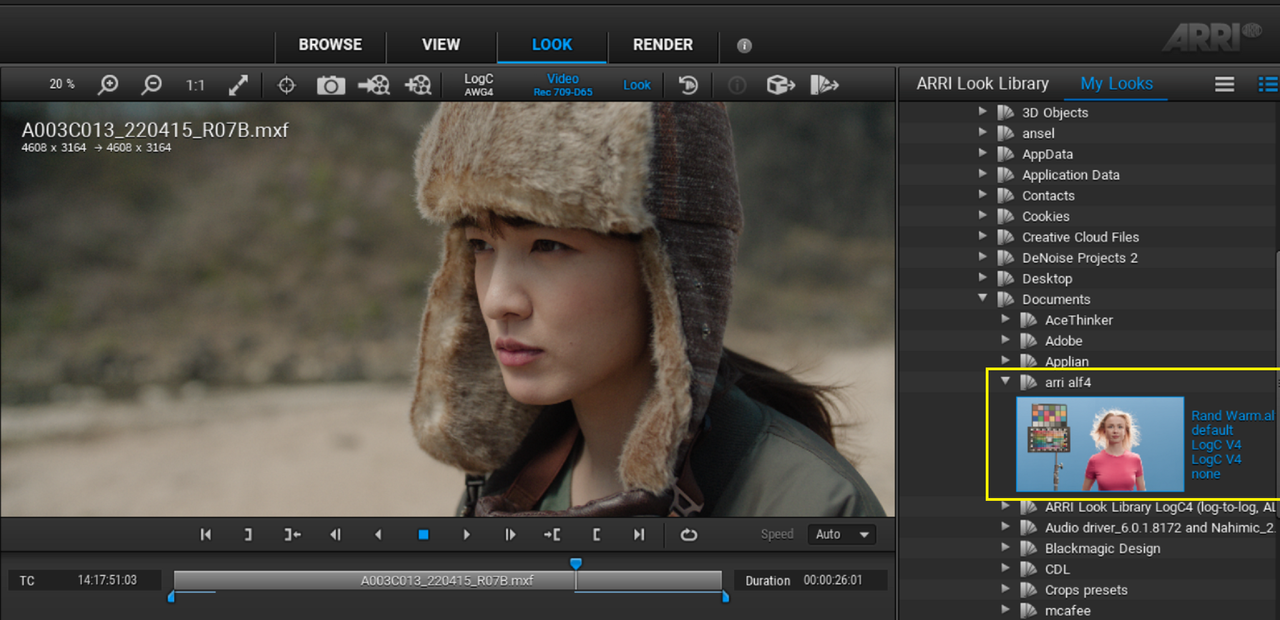Switch to the BROWSE tab
The height and width of the screenshot is (620, 1280).
click(330, 45)
